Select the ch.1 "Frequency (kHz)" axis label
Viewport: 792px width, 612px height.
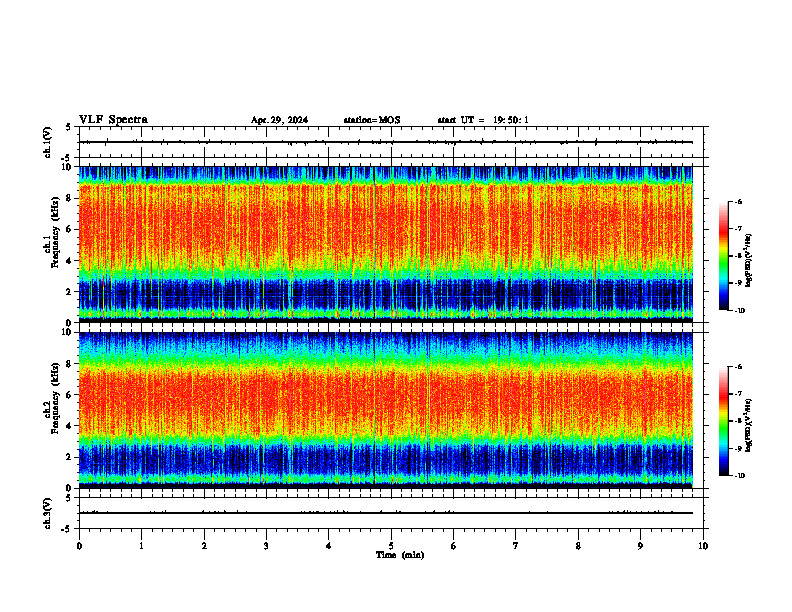55,232
